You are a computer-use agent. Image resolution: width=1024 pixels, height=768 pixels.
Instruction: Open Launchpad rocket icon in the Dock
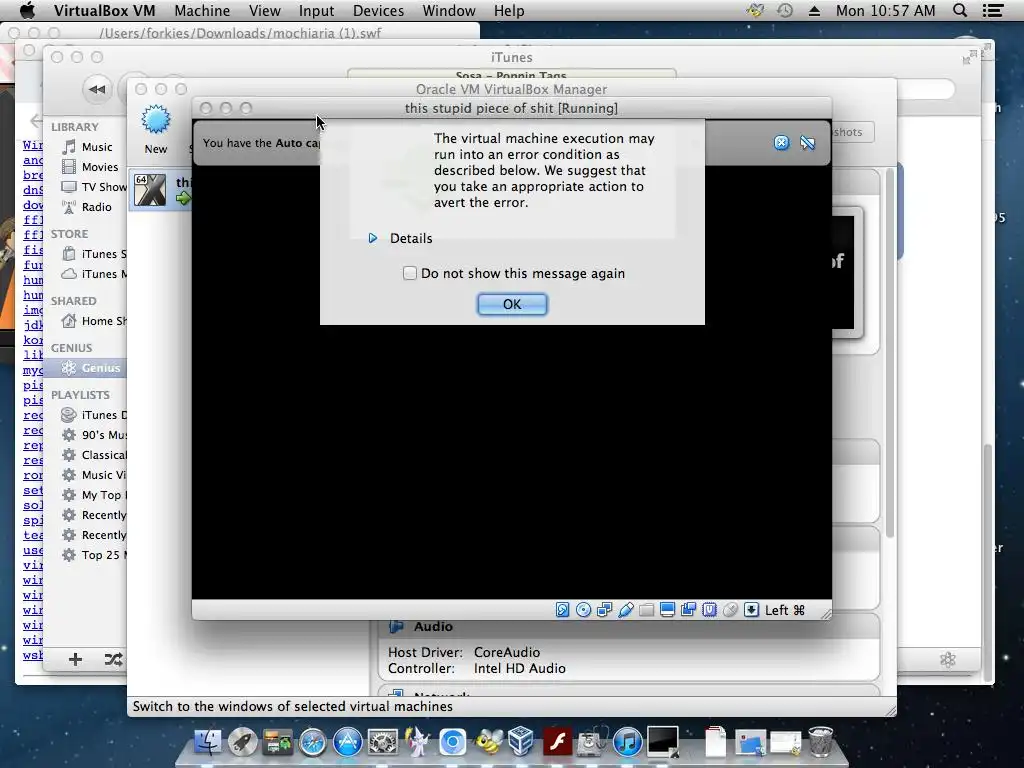[243, 743]
